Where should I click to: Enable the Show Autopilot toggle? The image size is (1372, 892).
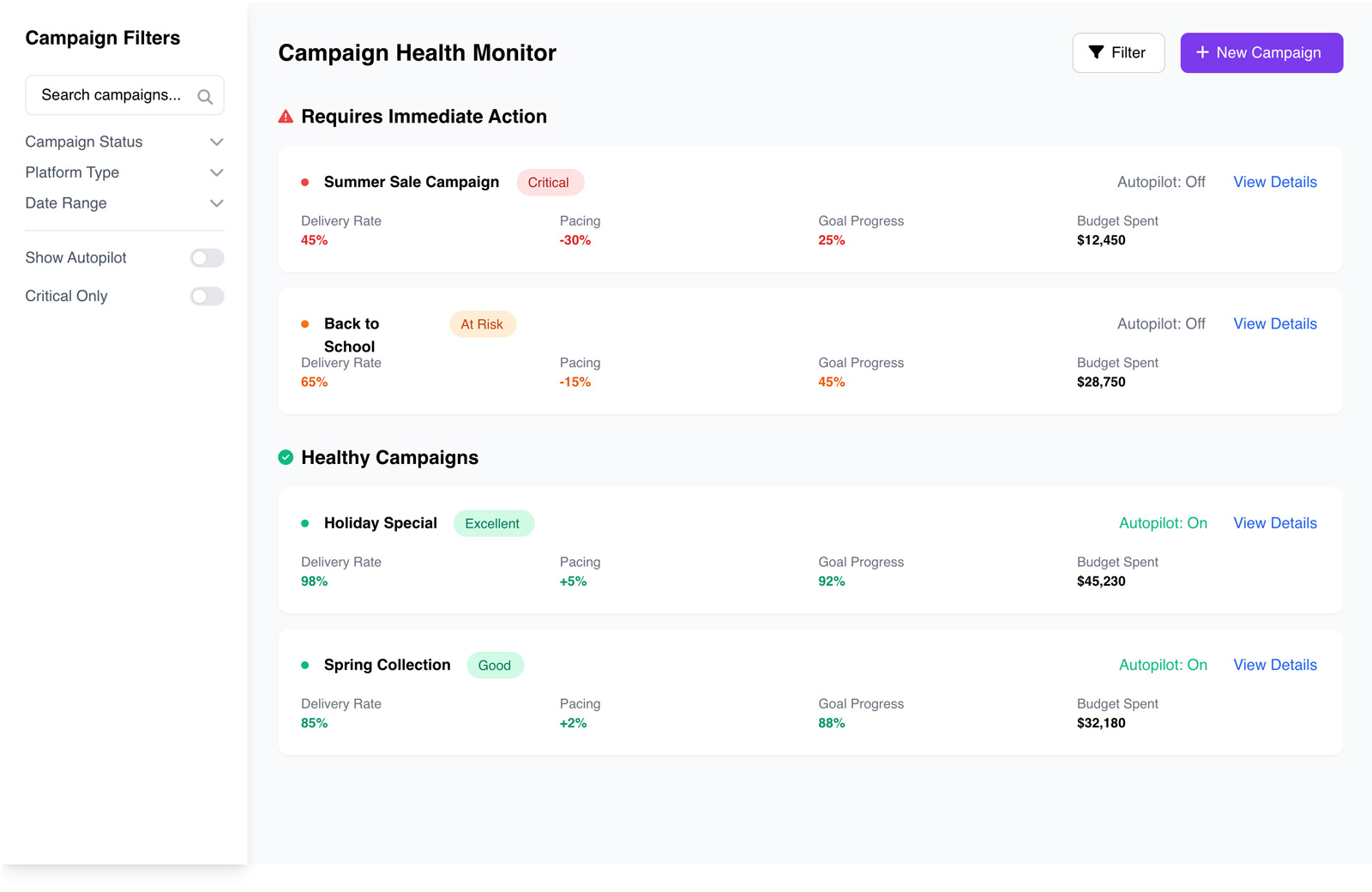(207, 258)
